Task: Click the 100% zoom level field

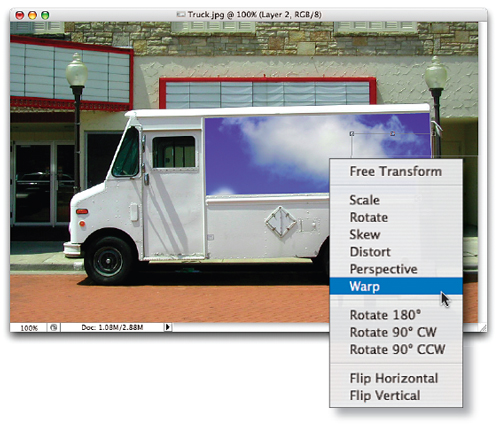Action: 29,328
